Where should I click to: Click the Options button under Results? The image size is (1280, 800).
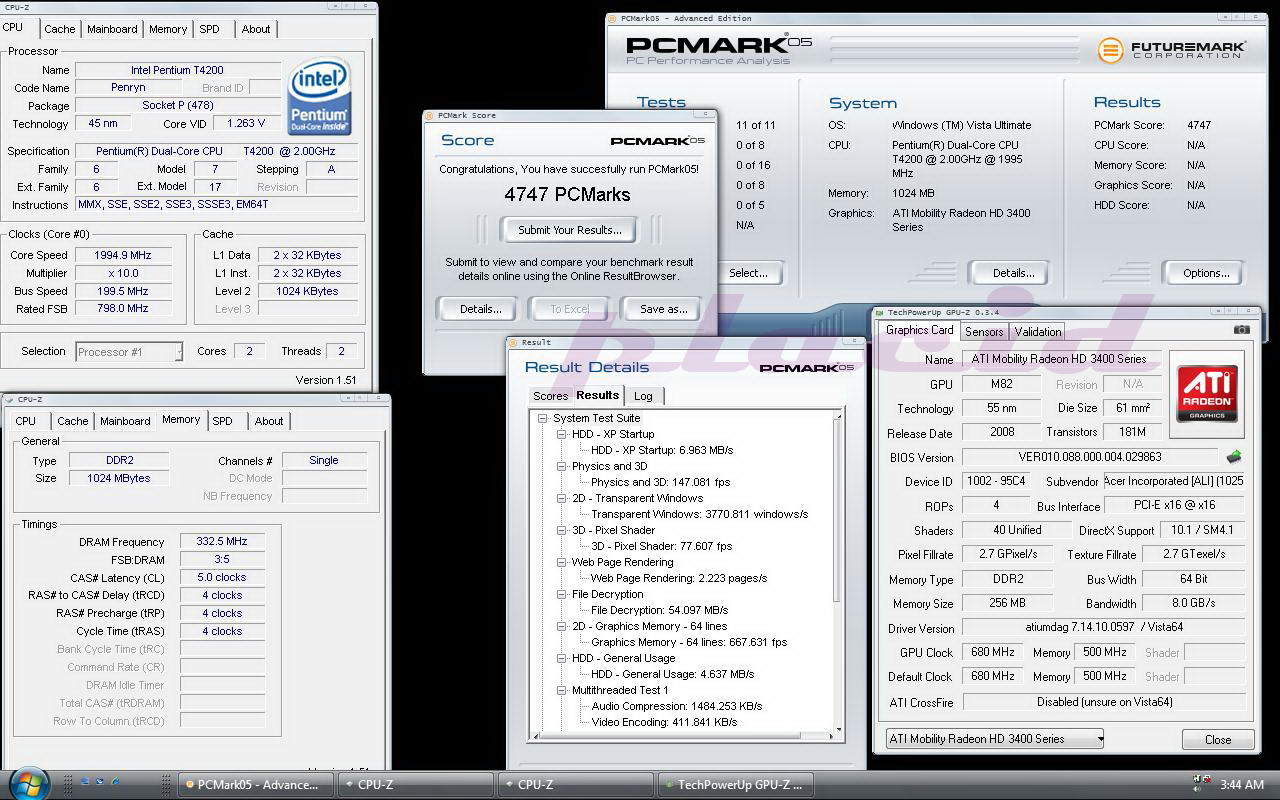tap(1206, 273)
